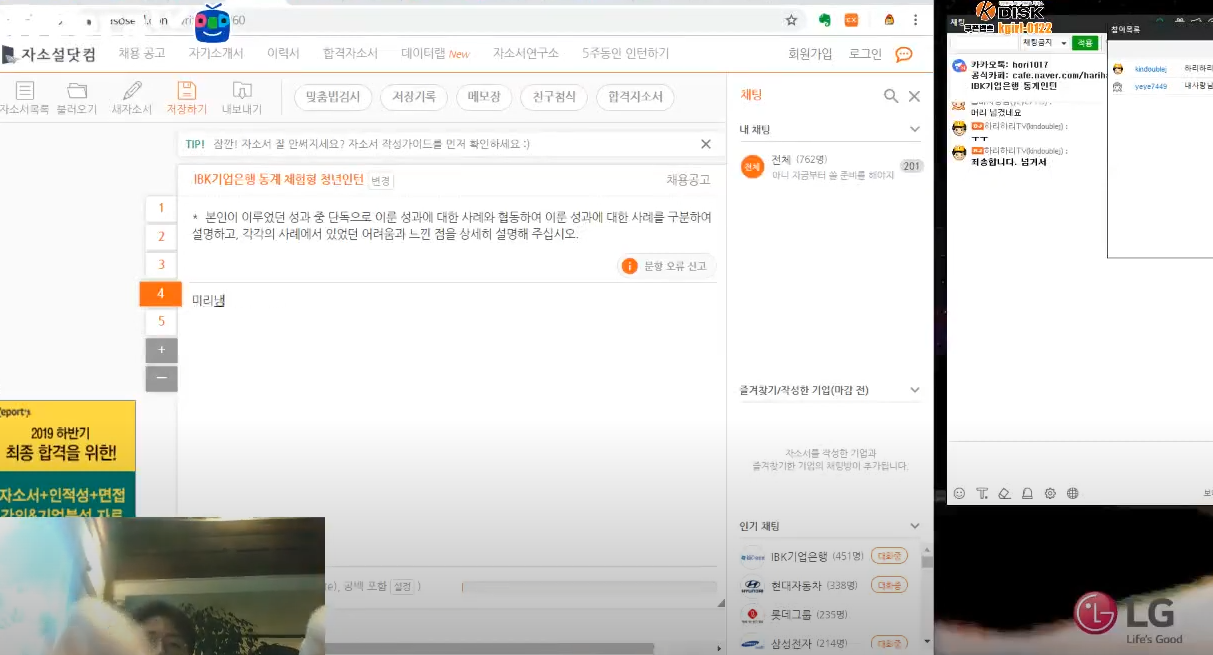Click the 메모장 notepad button
Screen dimensions: 1213x655
(485, 97)
